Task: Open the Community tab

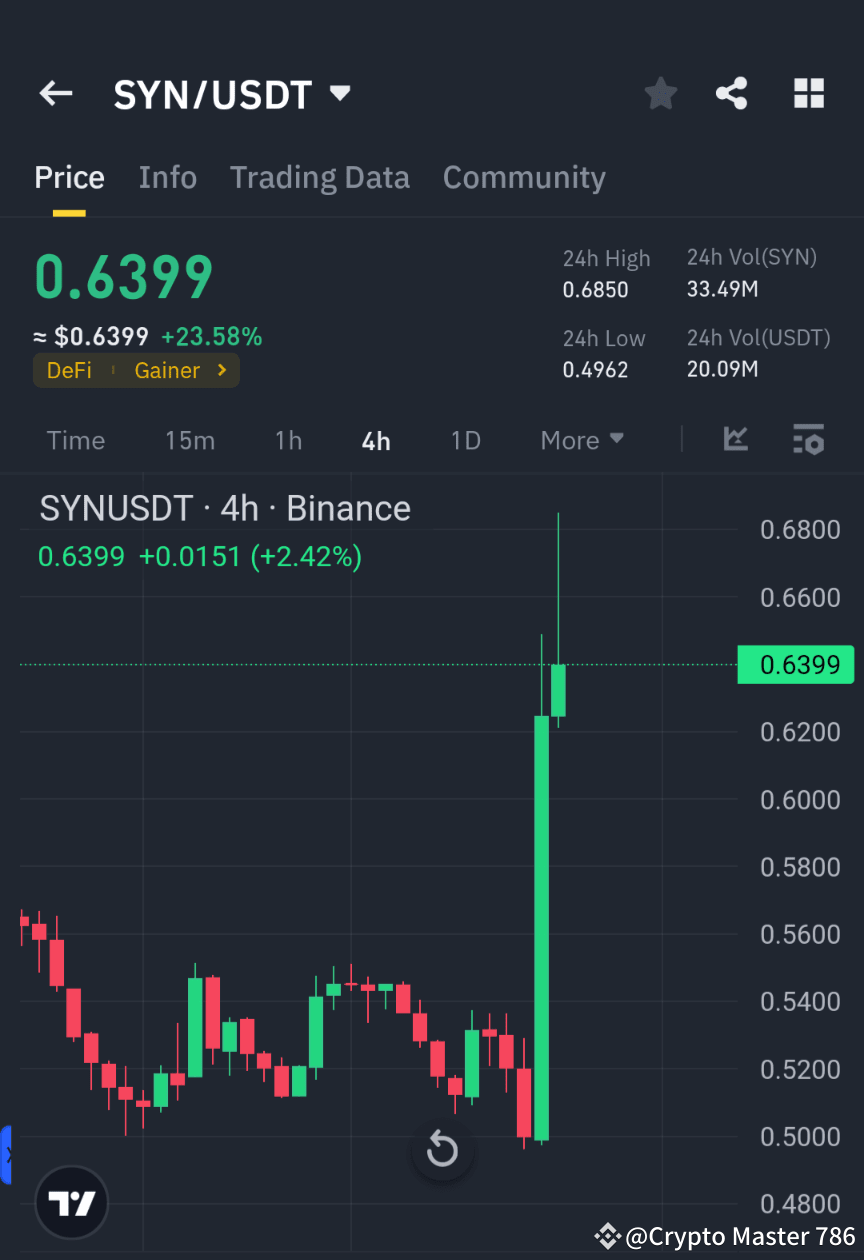Action: 524,177
